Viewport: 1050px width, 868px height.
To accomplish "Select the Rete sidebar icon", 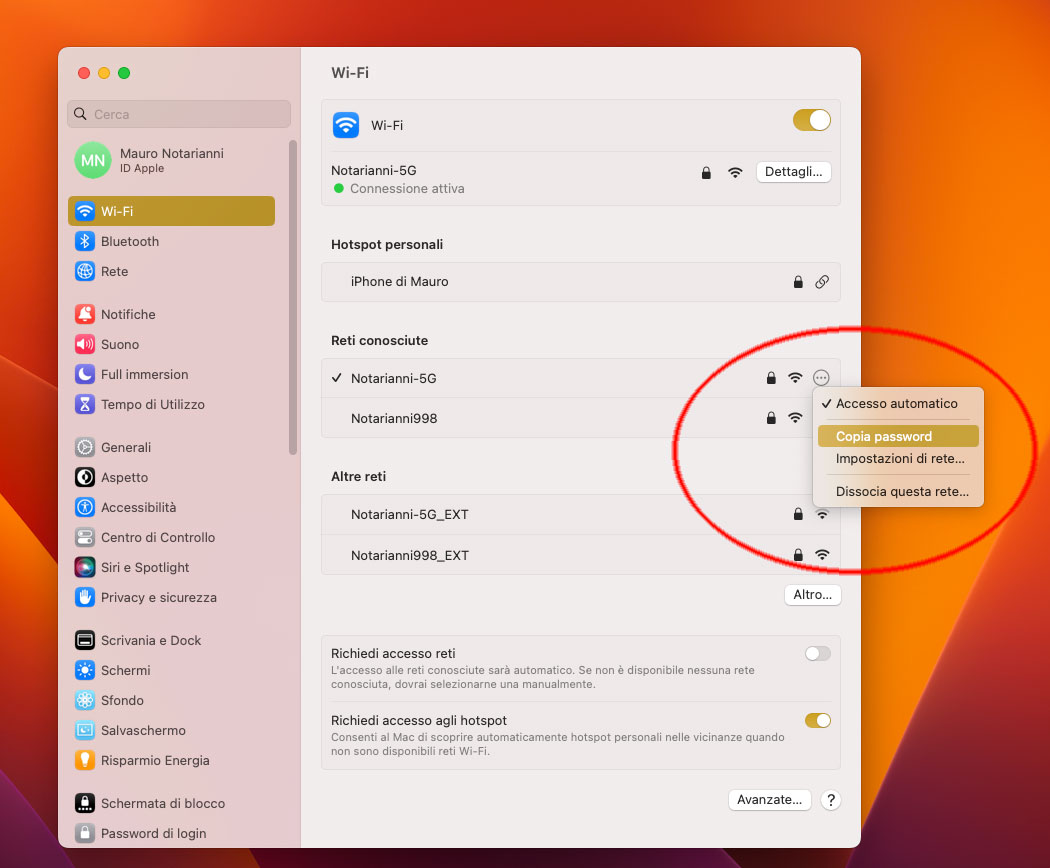I will [x=115, y=271].
